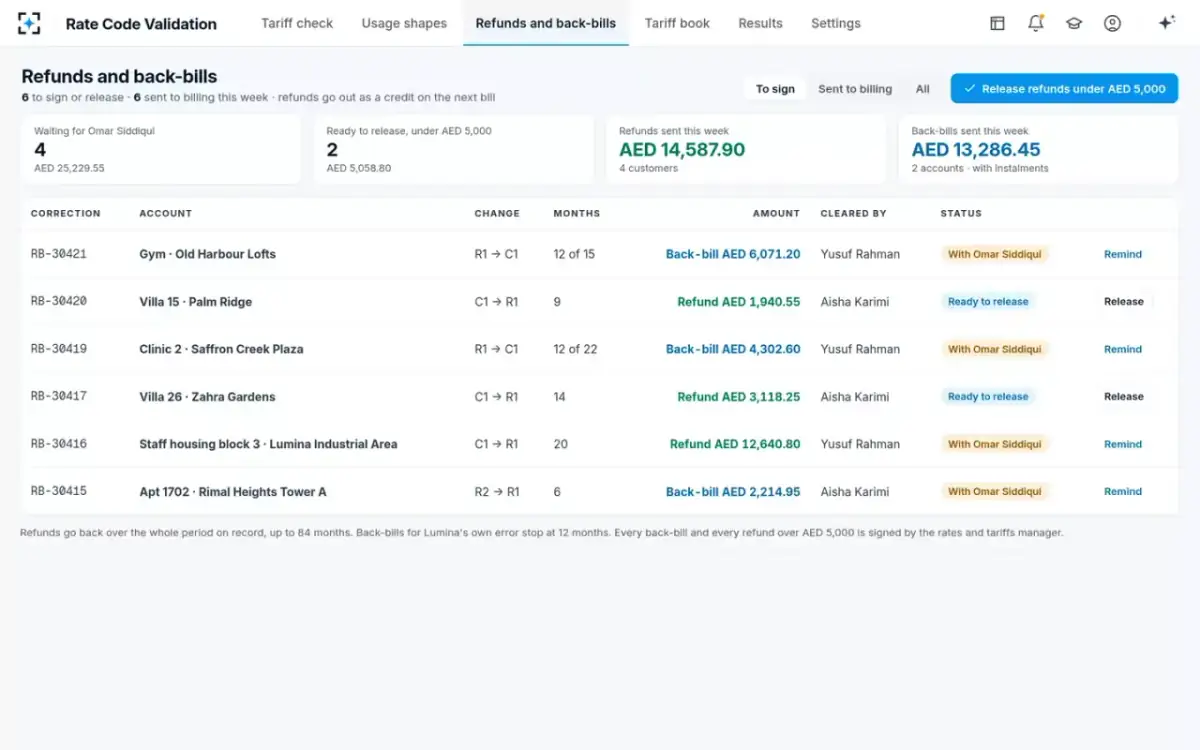This screenshot has height=750, width=1200.
Task: Sort by the Amount column header
Action: click(x=776, y=213)
